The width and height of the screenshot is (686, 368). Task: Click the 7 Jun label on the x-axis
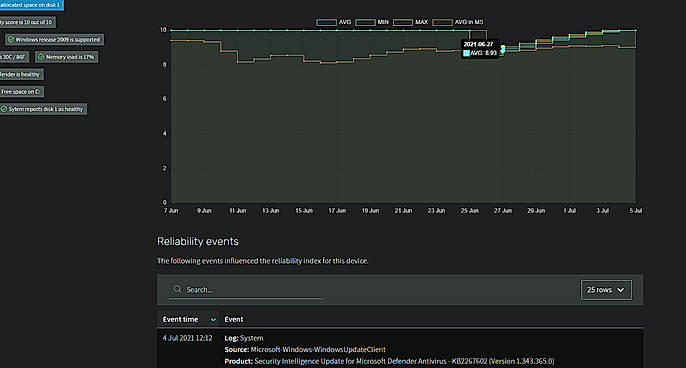tap(171, 210)
